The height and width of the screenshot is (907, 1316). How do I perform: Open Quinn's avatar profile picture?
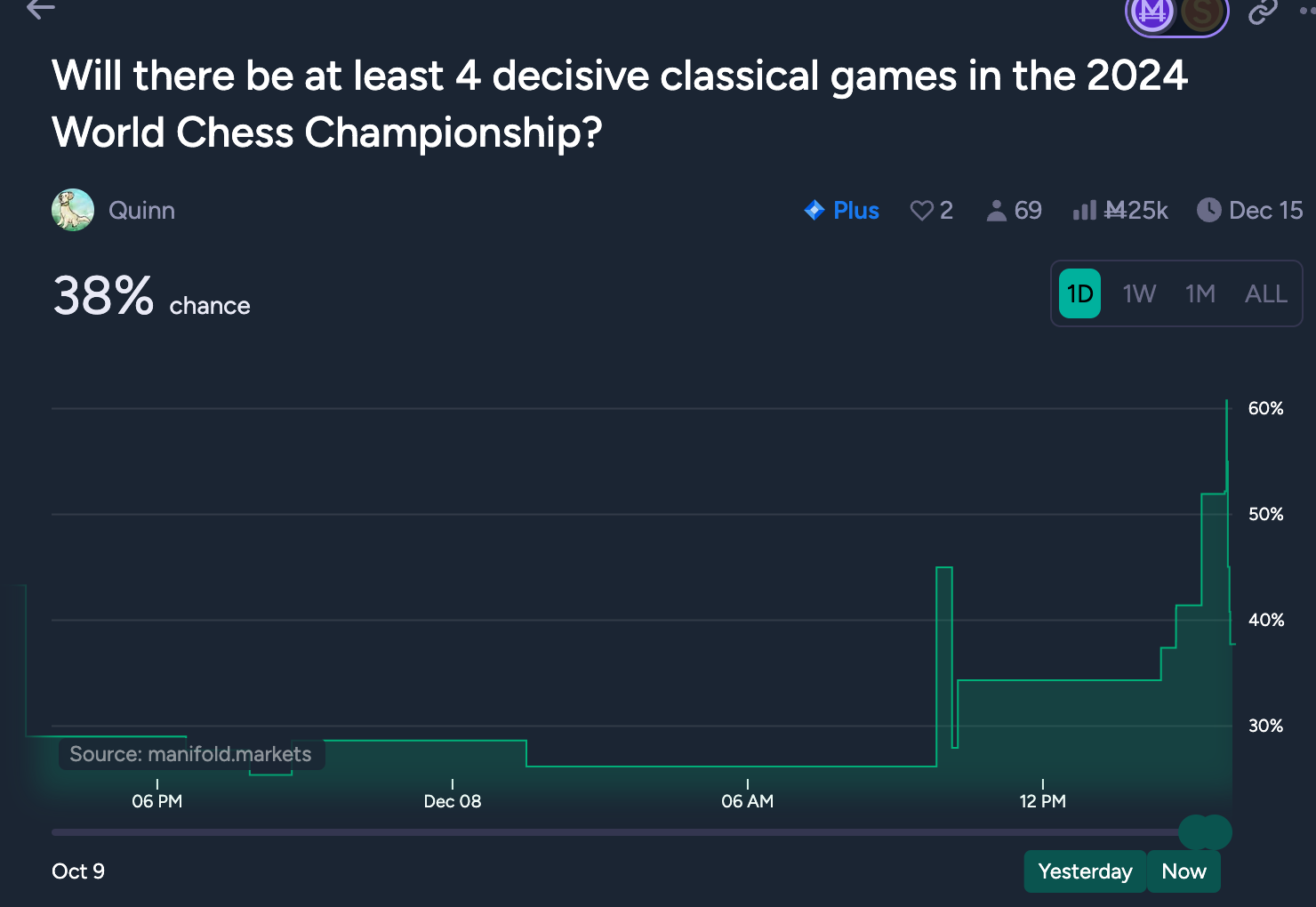click(73, 210)
